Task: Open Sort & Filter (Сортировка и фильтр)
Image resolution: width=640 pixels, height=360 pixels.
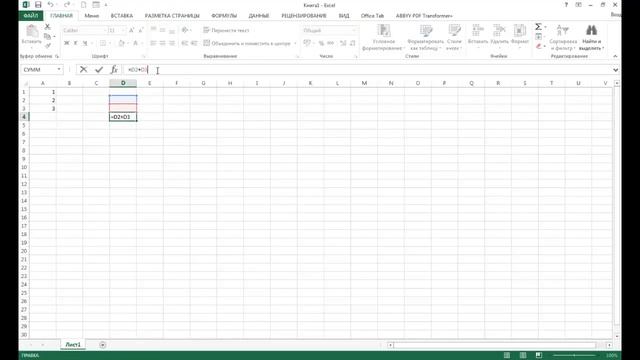Action: 563,38
